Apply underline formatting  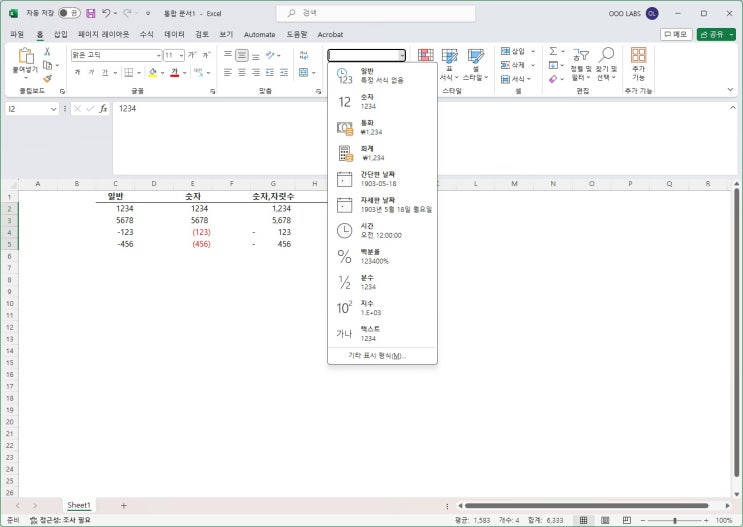point(105,73)
